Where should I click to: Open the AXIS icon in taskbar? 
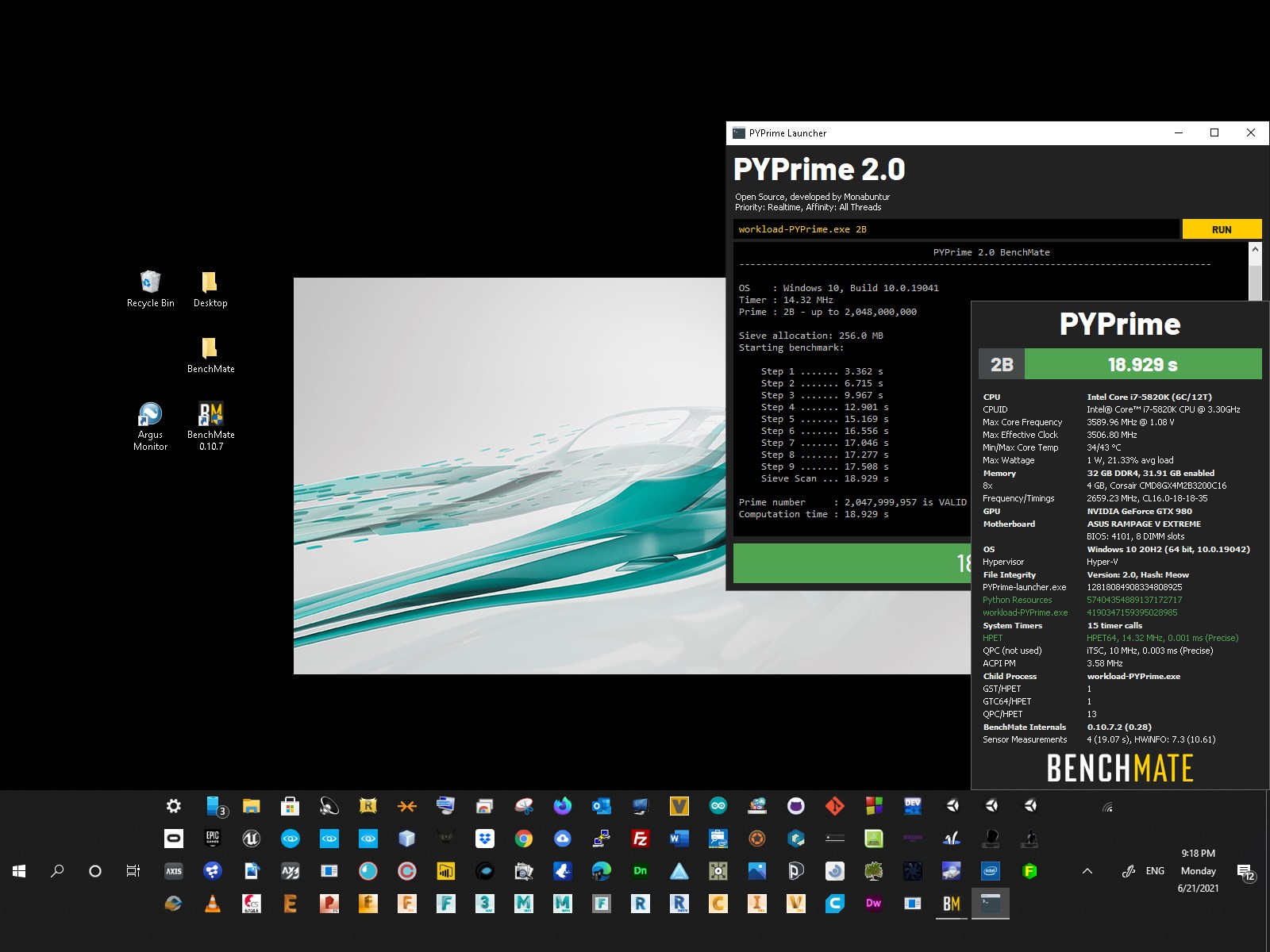coord(173,871)
